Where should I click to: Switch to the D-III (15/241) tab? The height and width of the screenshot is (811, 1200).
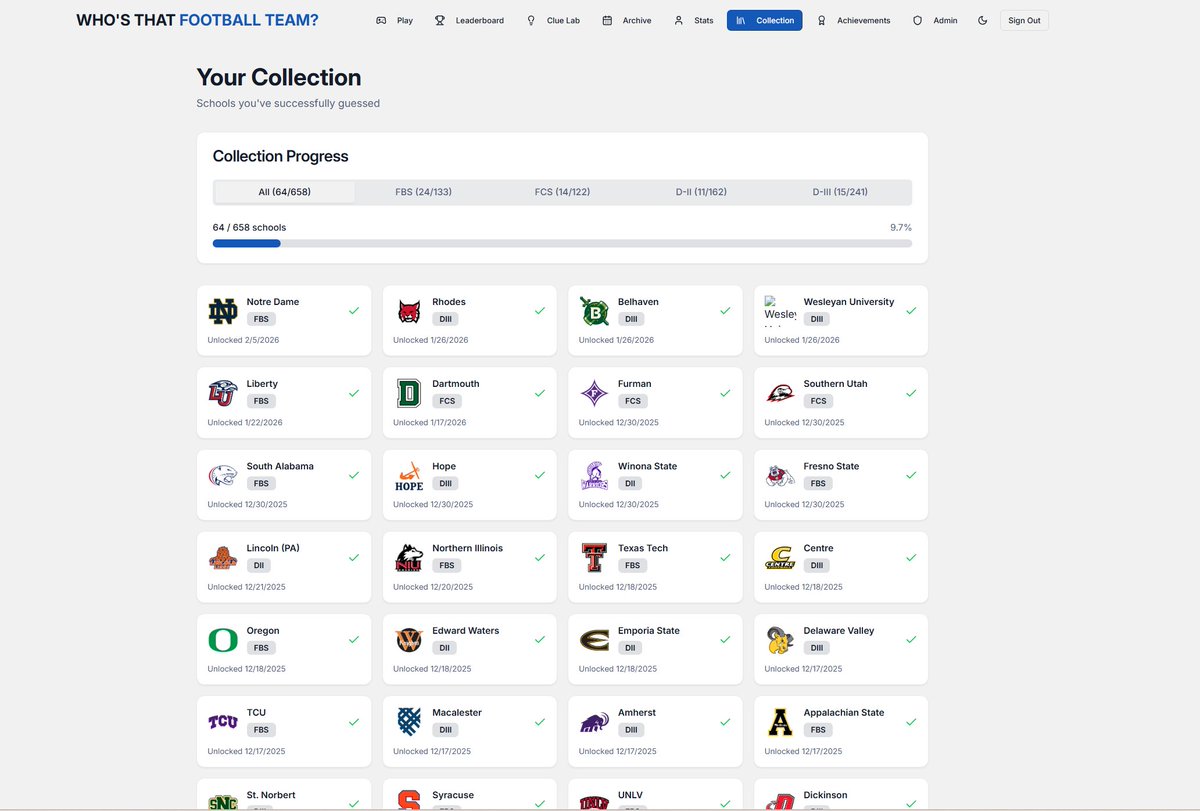click(840, 192)
